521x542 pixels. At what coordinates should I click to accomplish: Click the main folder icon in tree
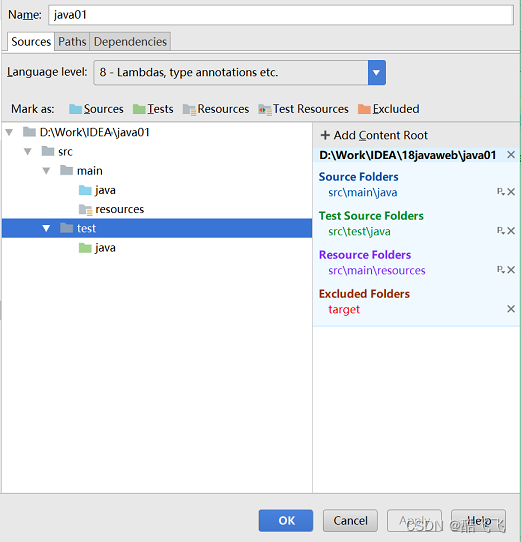coord(66,170)
